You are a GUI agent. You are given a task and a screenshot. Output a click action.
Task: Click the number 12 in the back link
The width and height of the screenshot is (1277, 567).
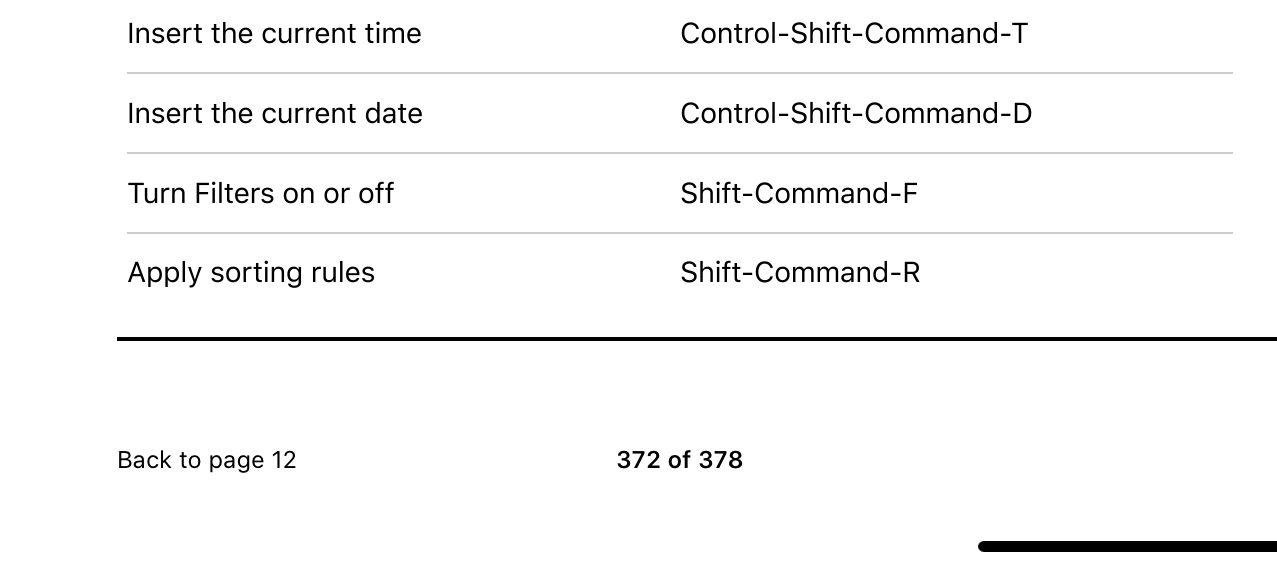point(284,460)
